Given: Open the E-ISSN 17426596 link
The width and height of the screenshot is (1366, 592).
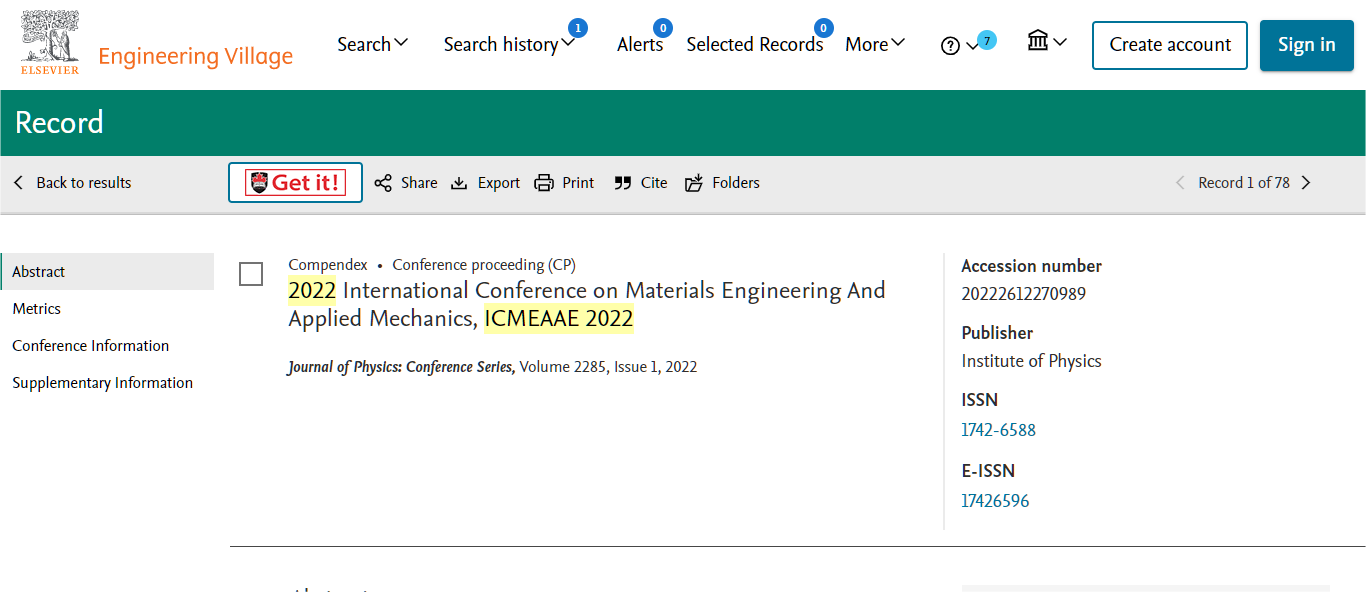Looking at the screenshot, I should coord(995,501).
